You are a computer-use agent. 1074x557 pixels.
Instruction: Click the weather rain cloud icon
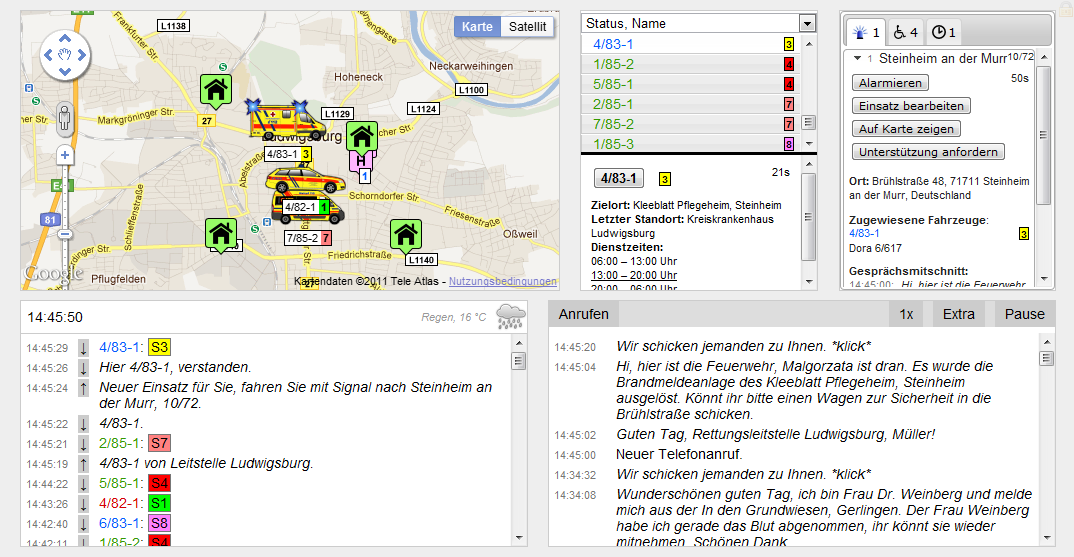[510, 317]
